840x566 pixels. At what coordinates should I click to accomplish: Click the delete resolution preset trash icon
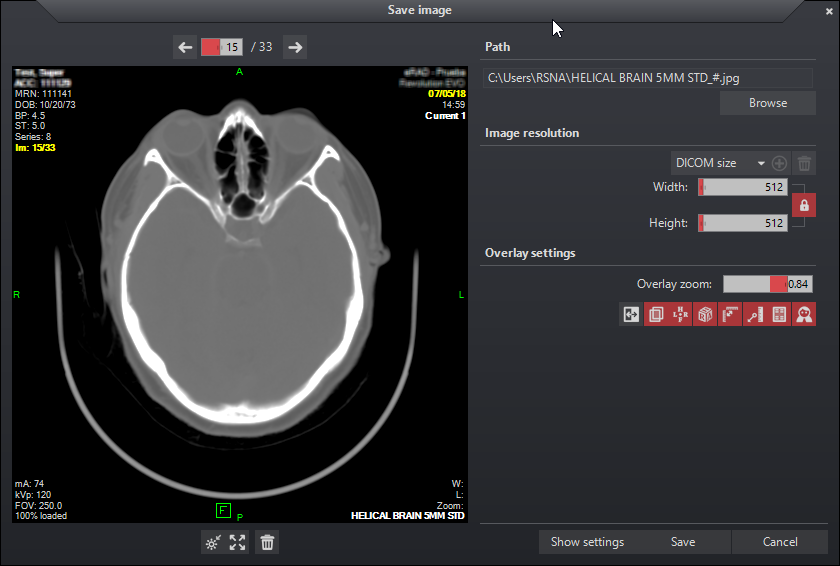tap(805, 163)
